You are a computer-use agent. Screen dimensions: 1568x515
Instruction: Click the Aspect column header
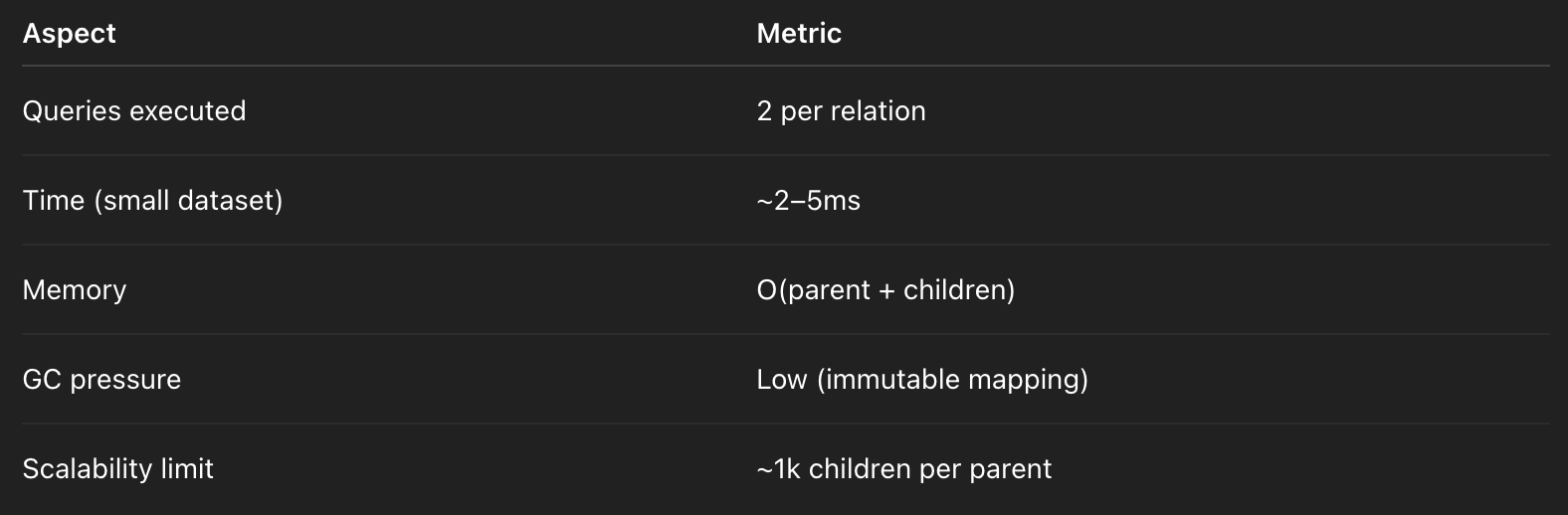tap(70, 34)
